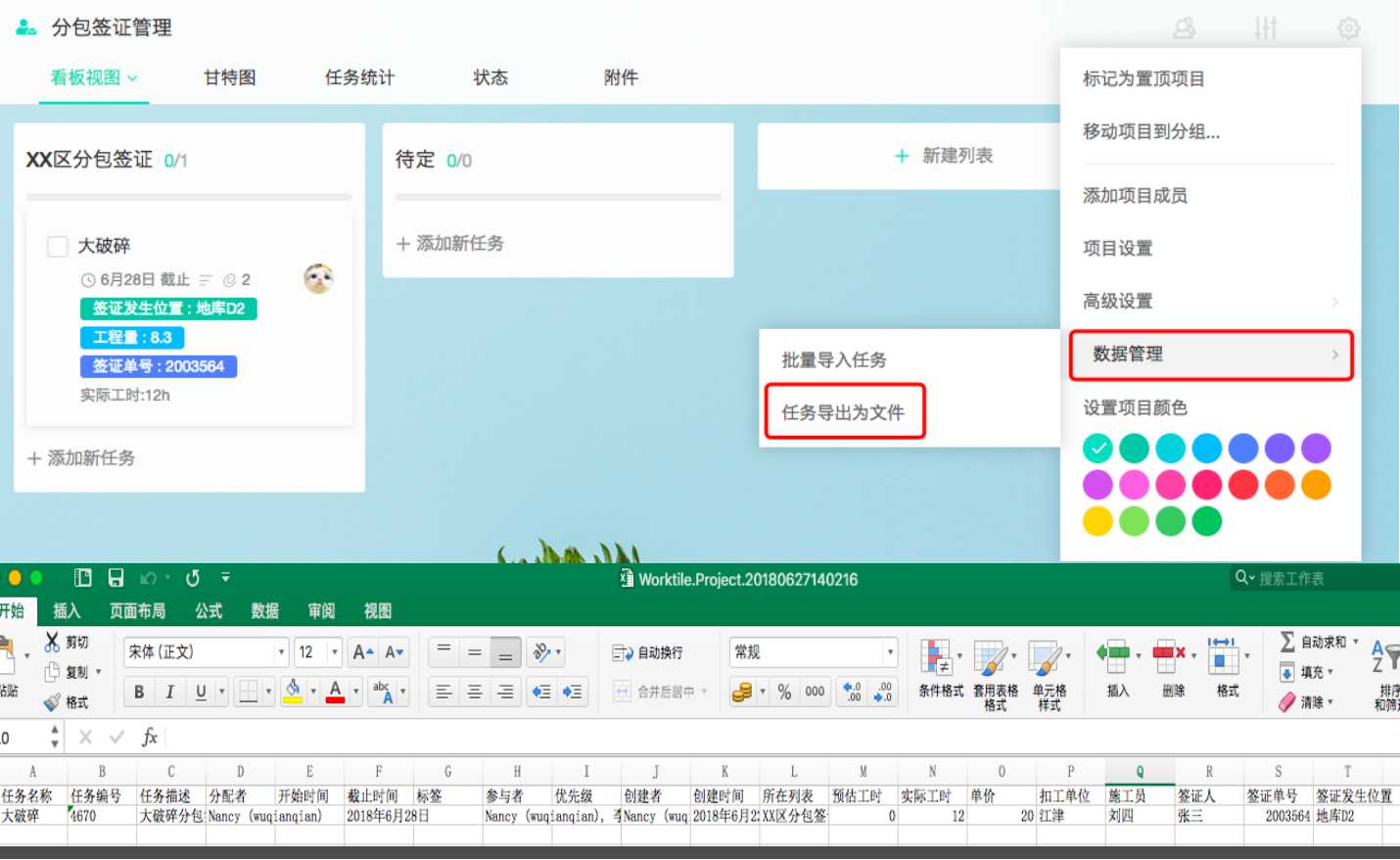The width and height of the screenshot is (1400, 860).
Task: Toggle bold formatting in Excel
Action: point(138,691)
